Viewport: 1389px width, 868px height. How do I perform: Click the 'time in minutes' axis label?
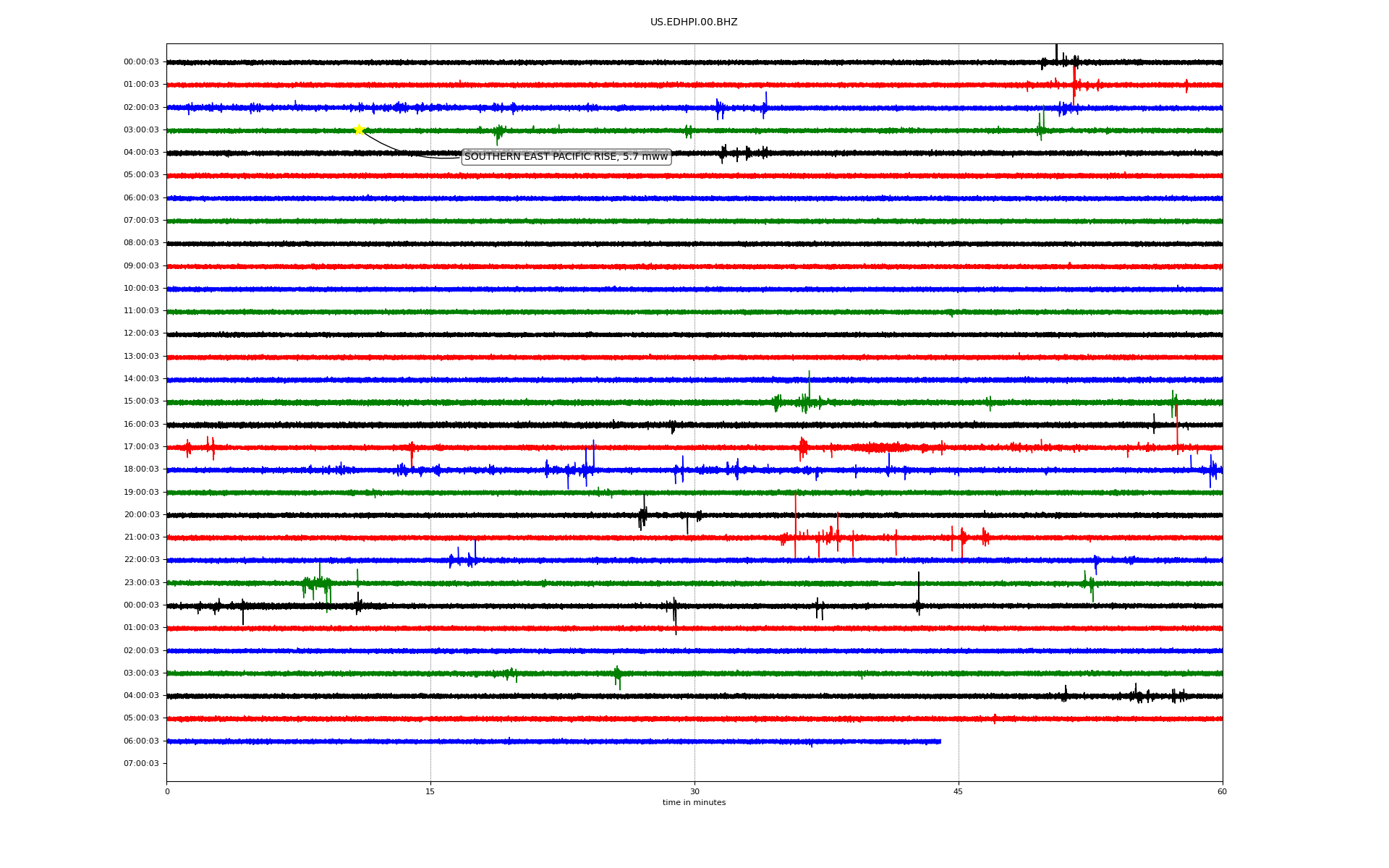pyautogui.click(x=694, y=803)
